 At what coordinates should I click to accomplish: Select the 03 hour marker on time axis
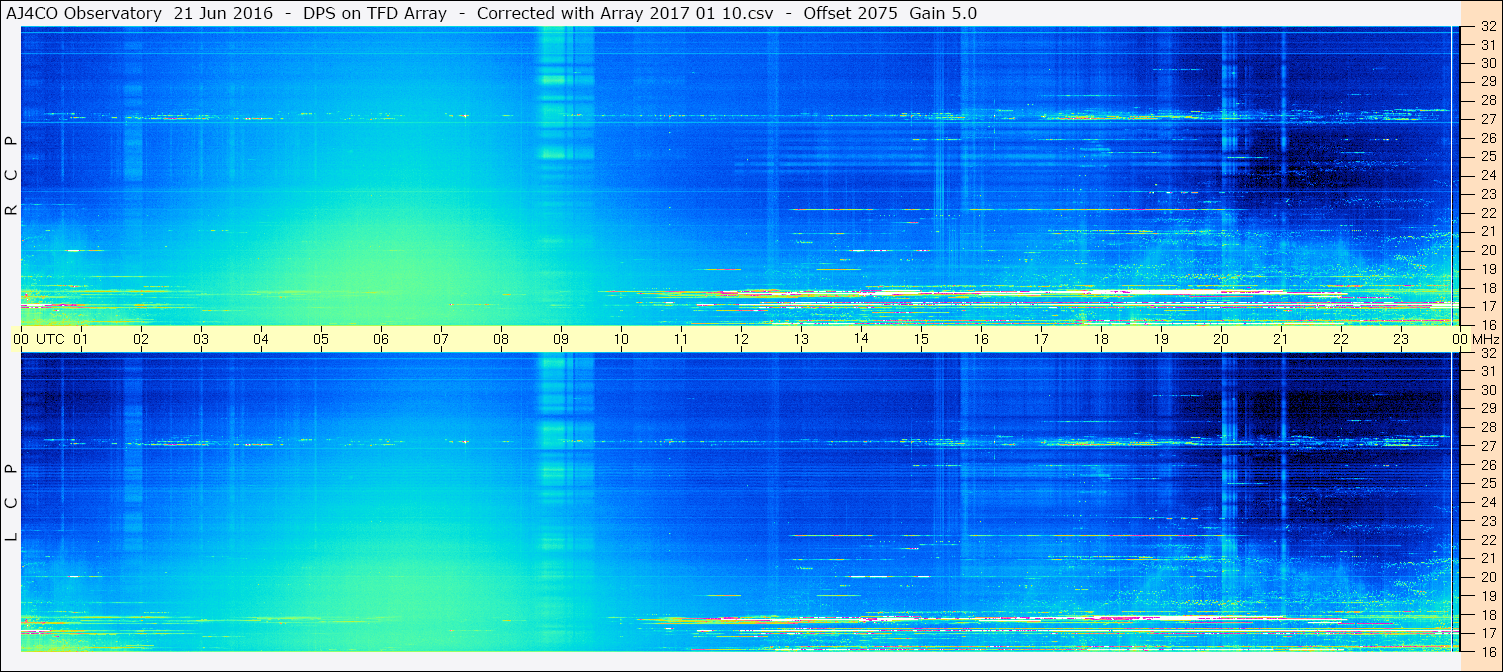201,339
